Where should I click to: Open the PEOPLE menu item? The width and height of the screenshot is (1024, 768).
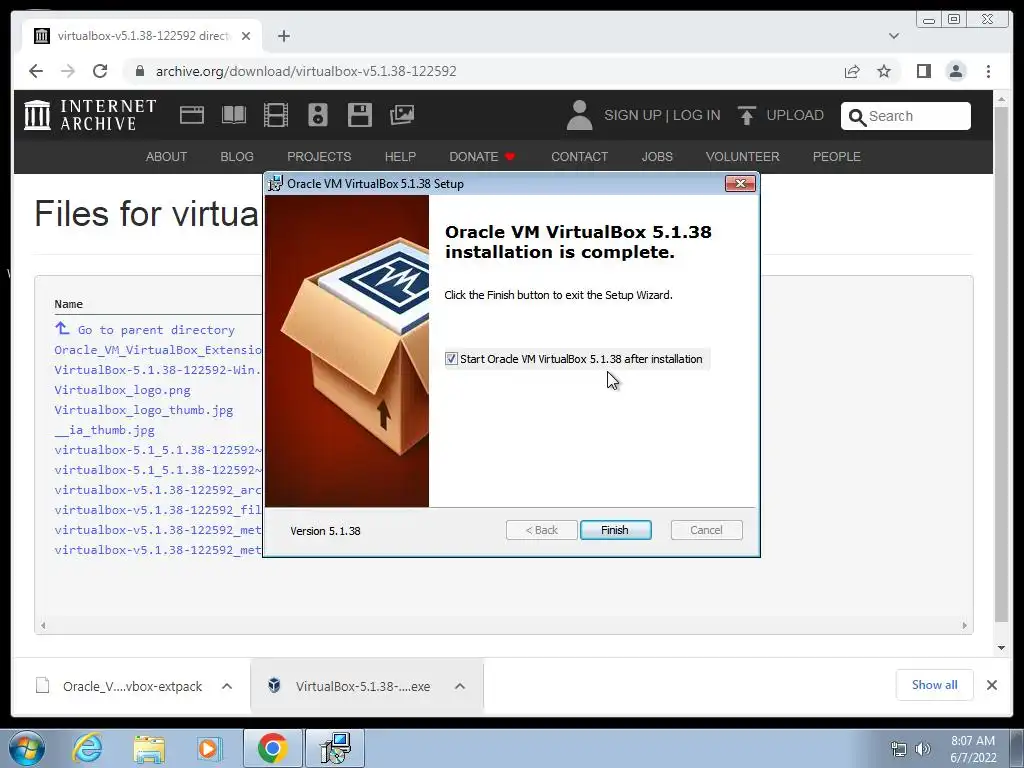tap(837, 157)
